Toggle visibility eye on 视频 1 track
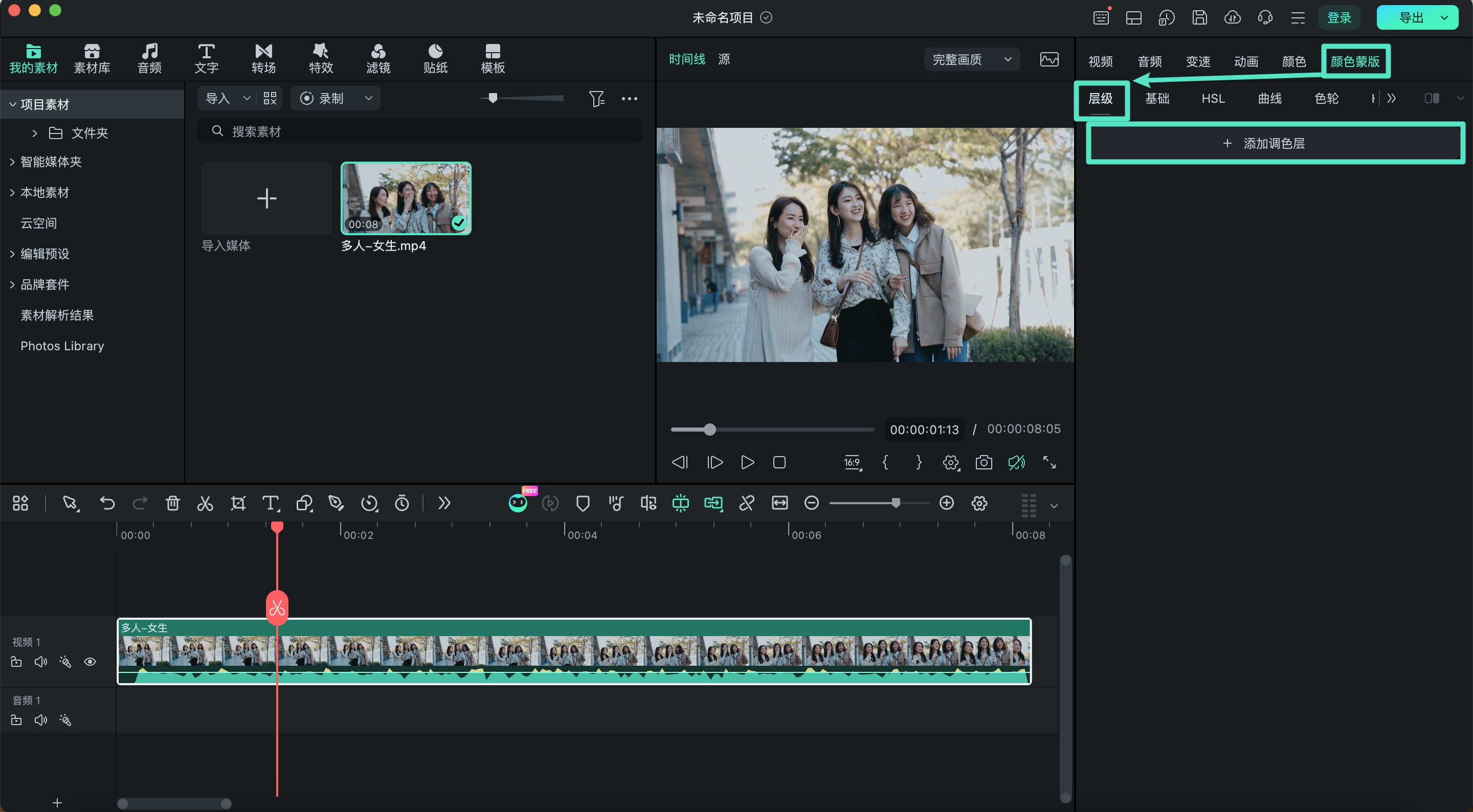This screenshot has width=1473, height=812. (x=90, y=662)
